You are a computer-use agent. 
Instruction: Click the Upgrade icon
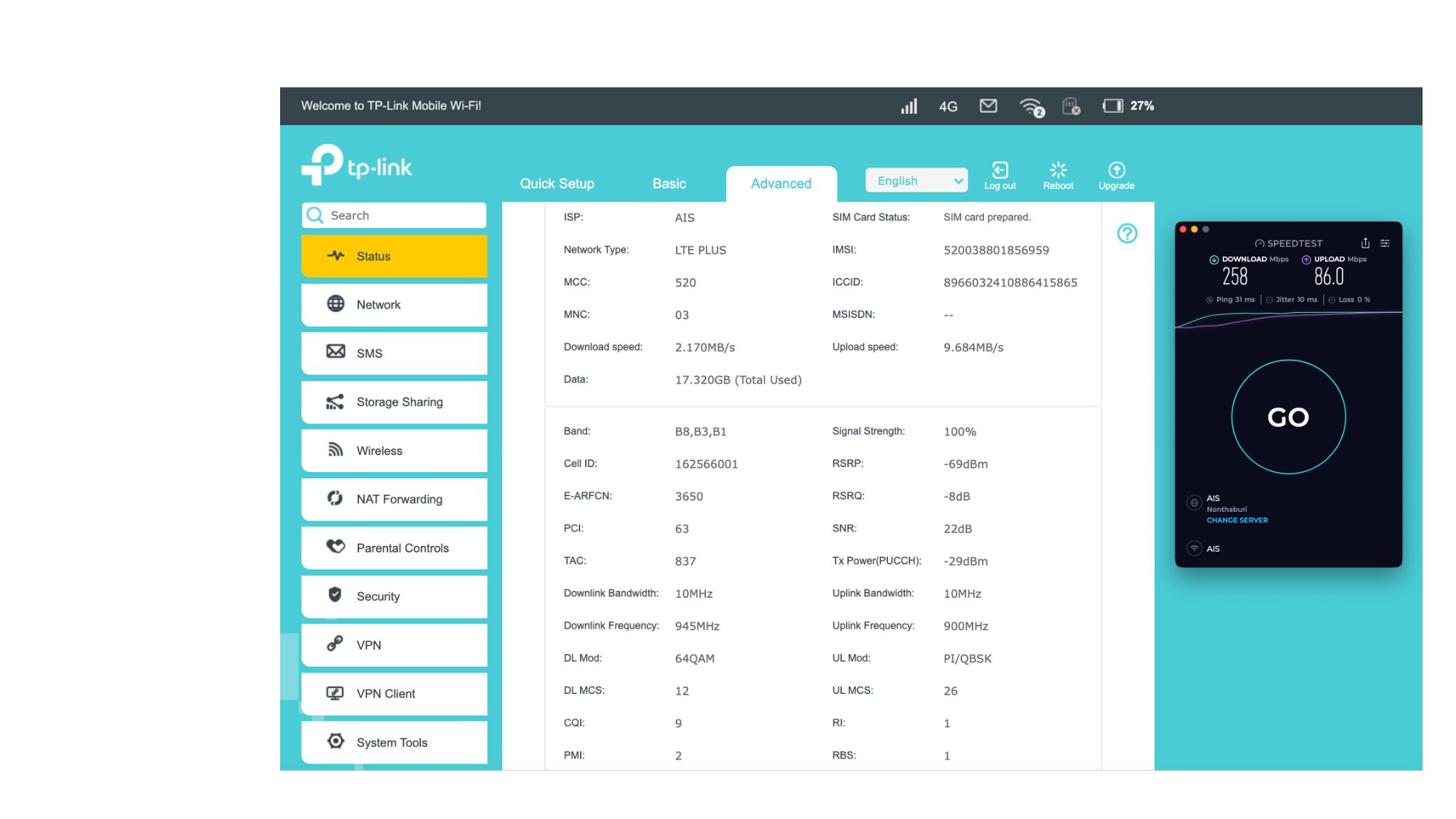(x=1116, y=171)
